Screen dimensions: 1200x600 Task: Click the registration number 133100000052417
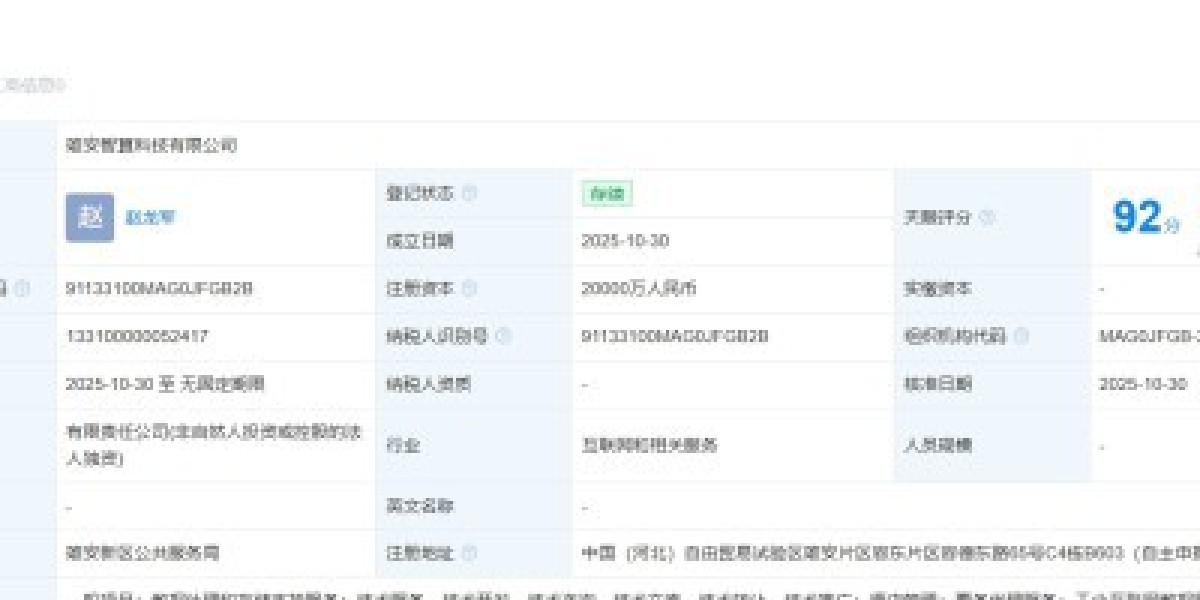tap(137, 336)
